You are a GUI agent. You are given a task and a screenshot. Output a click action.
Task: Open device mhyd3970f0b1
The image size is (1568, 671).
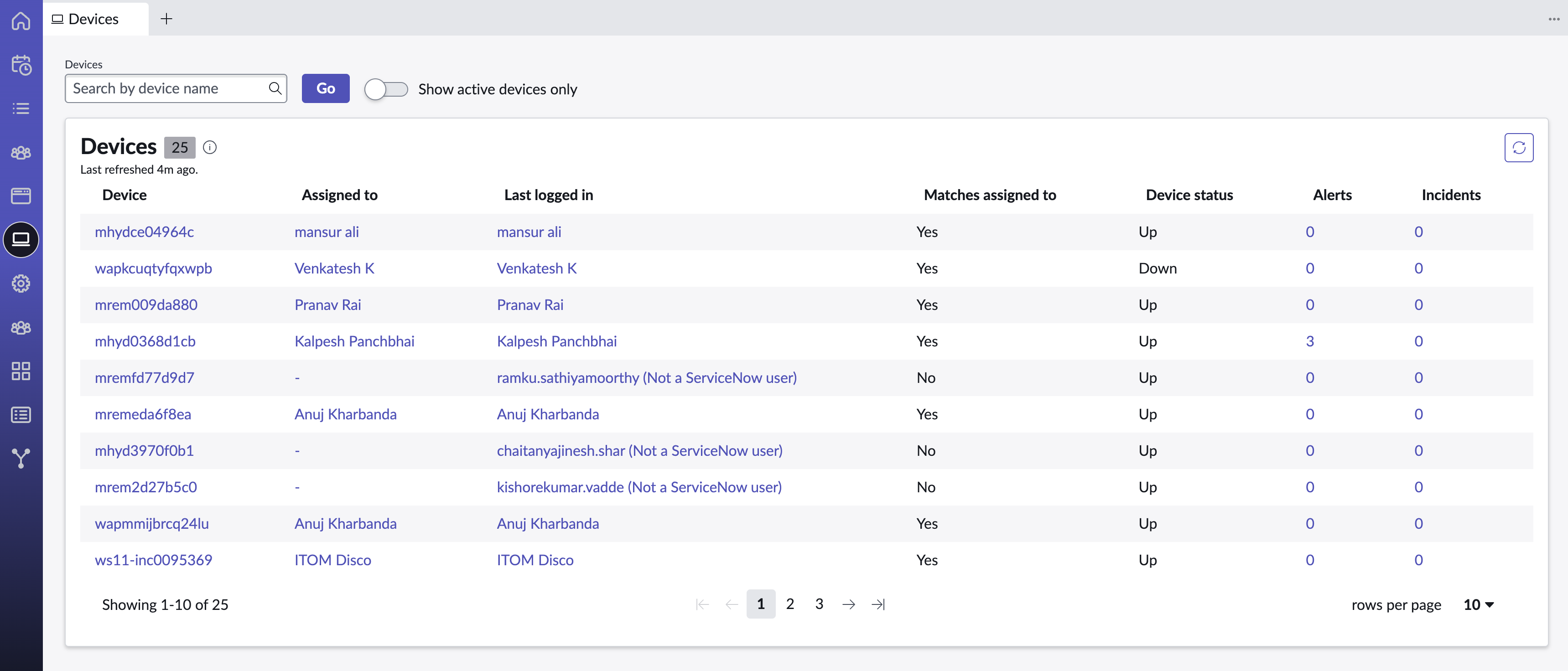(144, 451)
